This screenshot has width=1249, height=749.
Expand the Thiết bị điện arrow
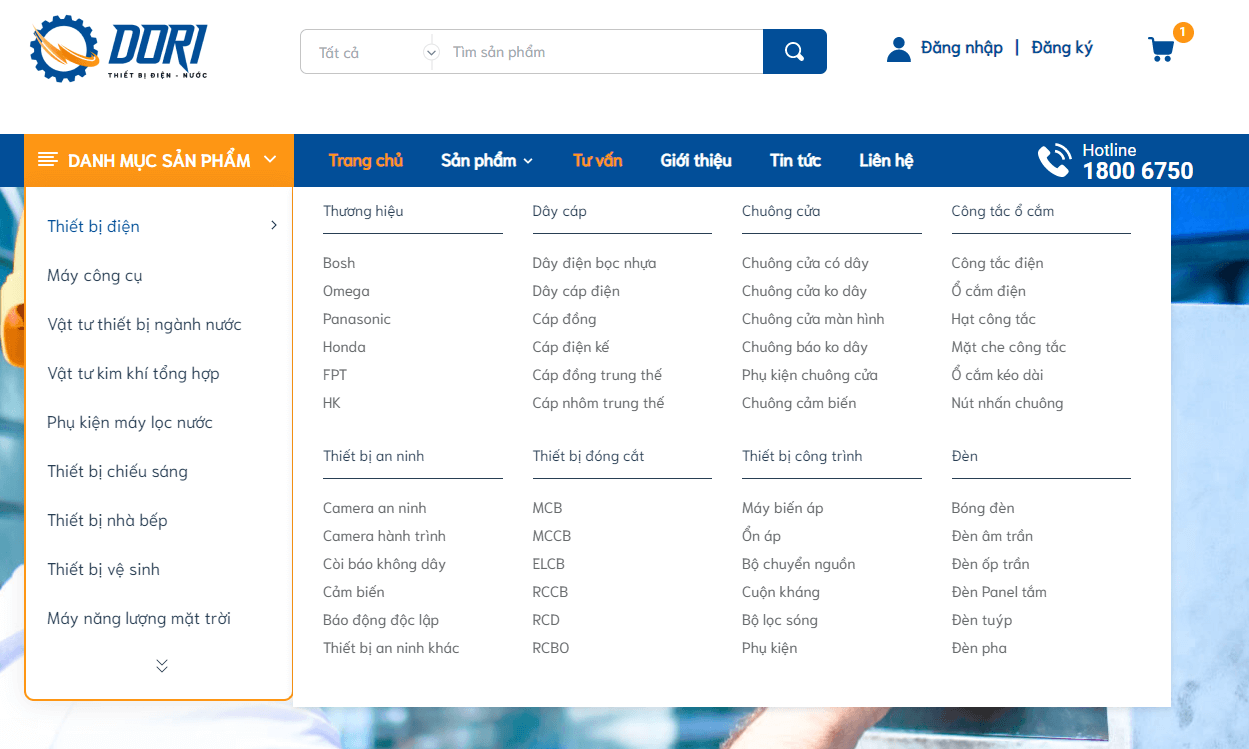(x=274, y=226)
